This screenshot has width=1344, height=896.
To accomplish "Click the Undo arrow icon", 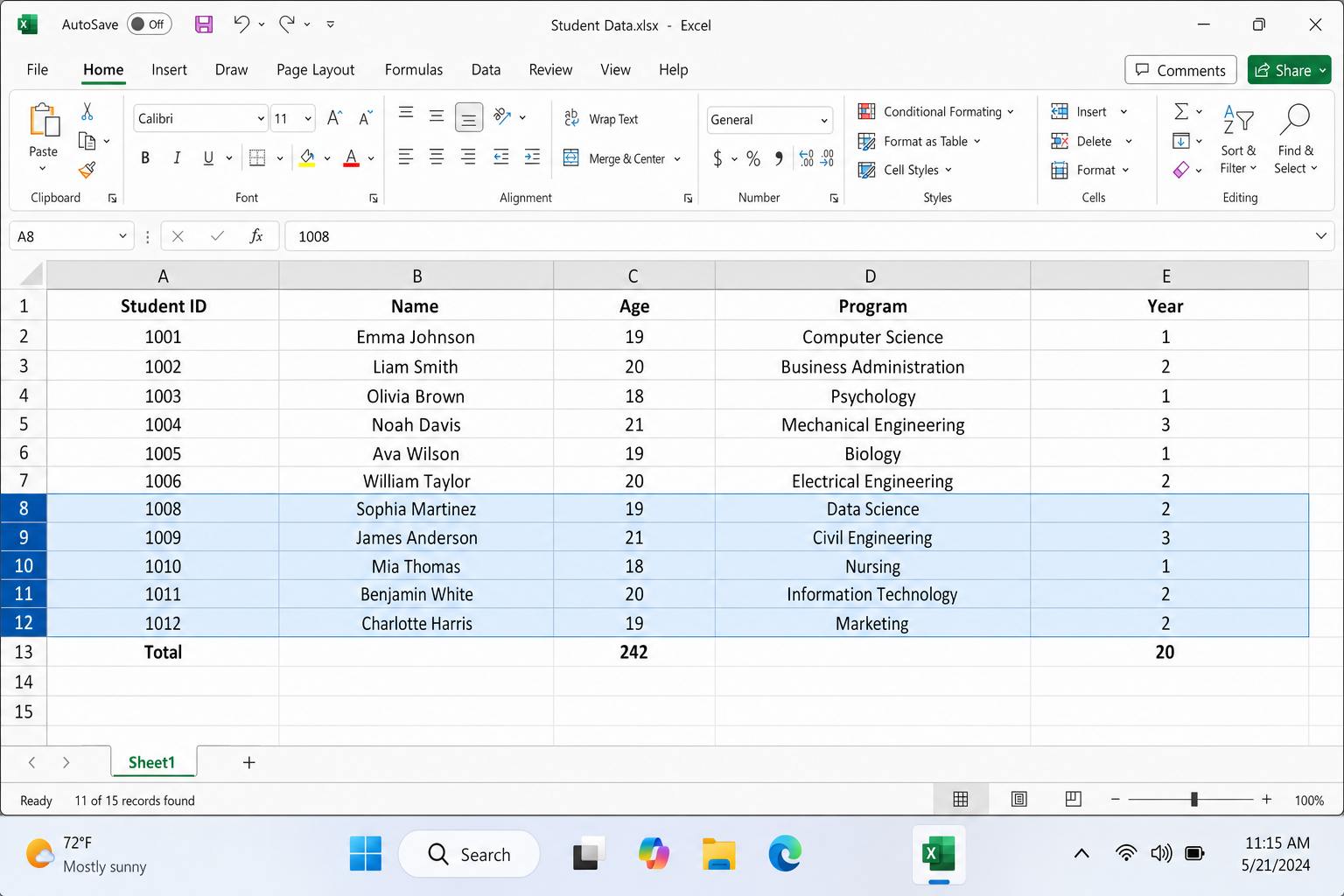I will click(242, 24).
